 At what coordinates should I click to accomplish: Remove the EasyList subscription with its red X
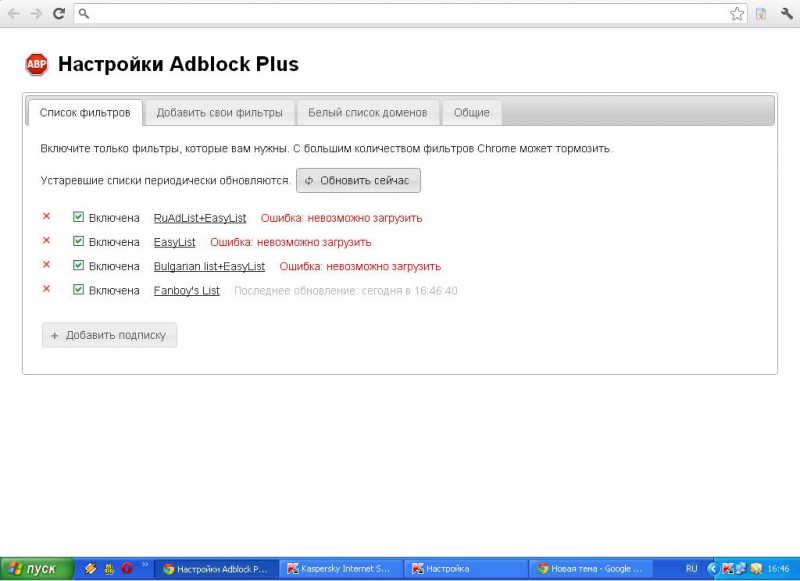(x=46, y=240)
